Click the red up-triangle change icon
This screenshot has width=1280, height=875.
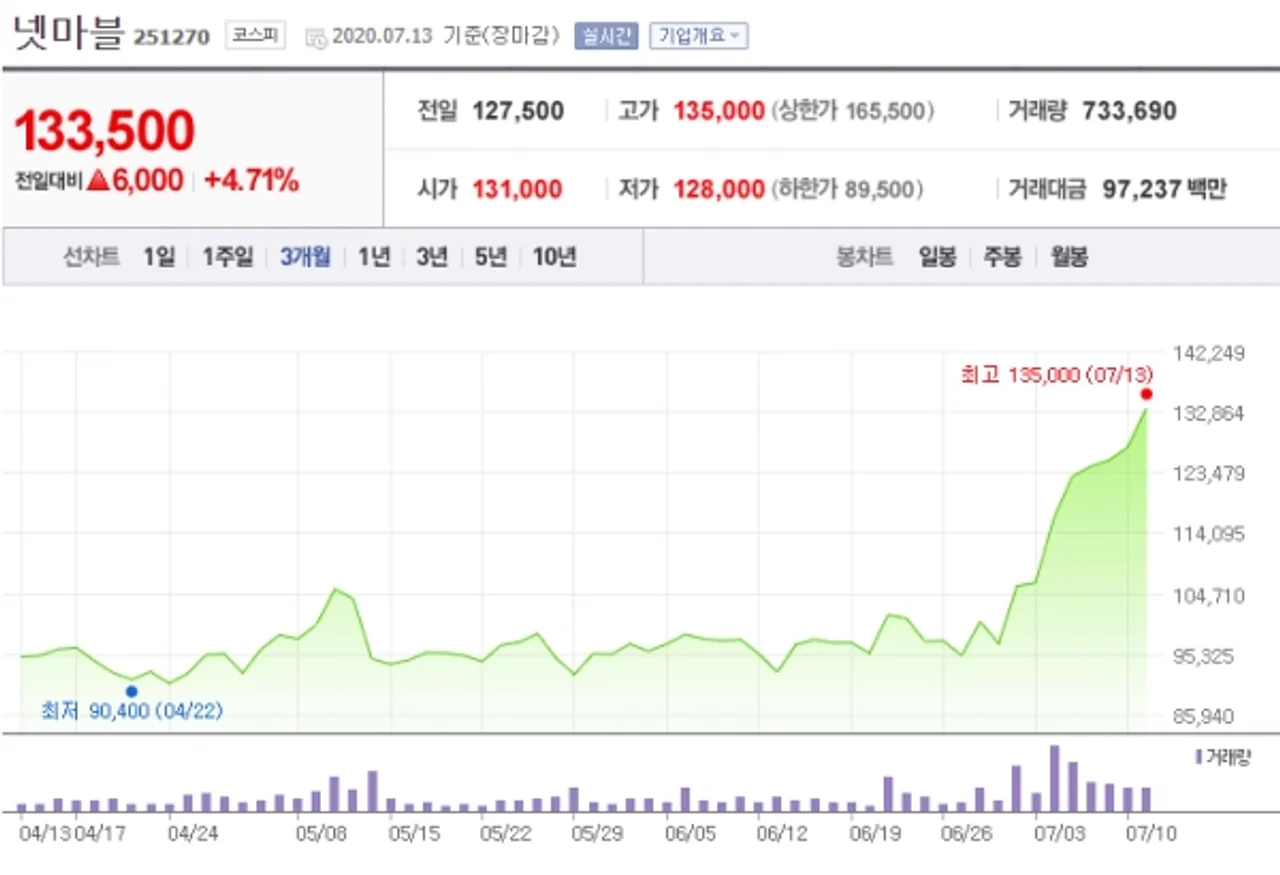coord(97,181)
